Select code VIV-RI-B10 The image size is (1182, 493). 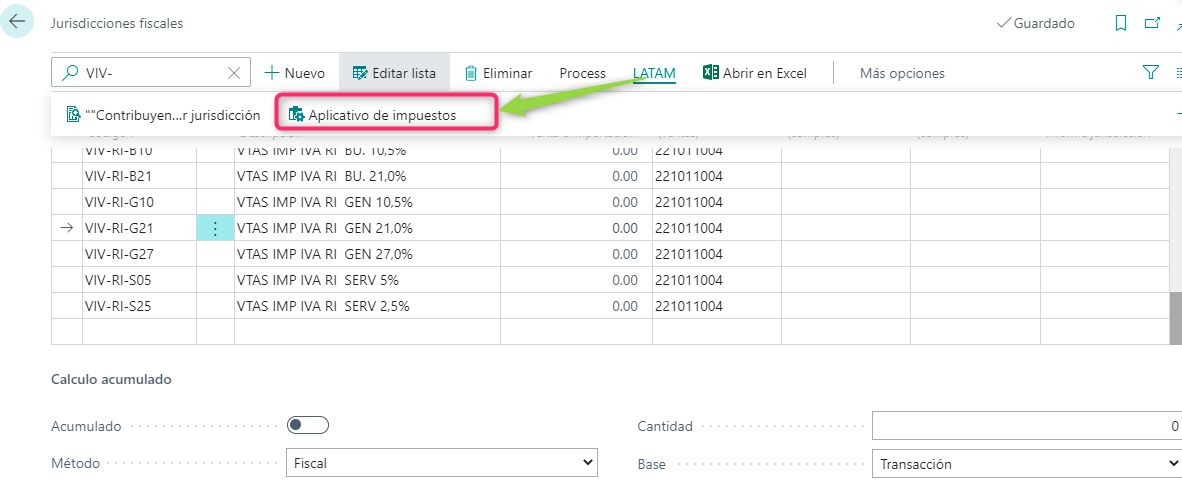point(120,151)
